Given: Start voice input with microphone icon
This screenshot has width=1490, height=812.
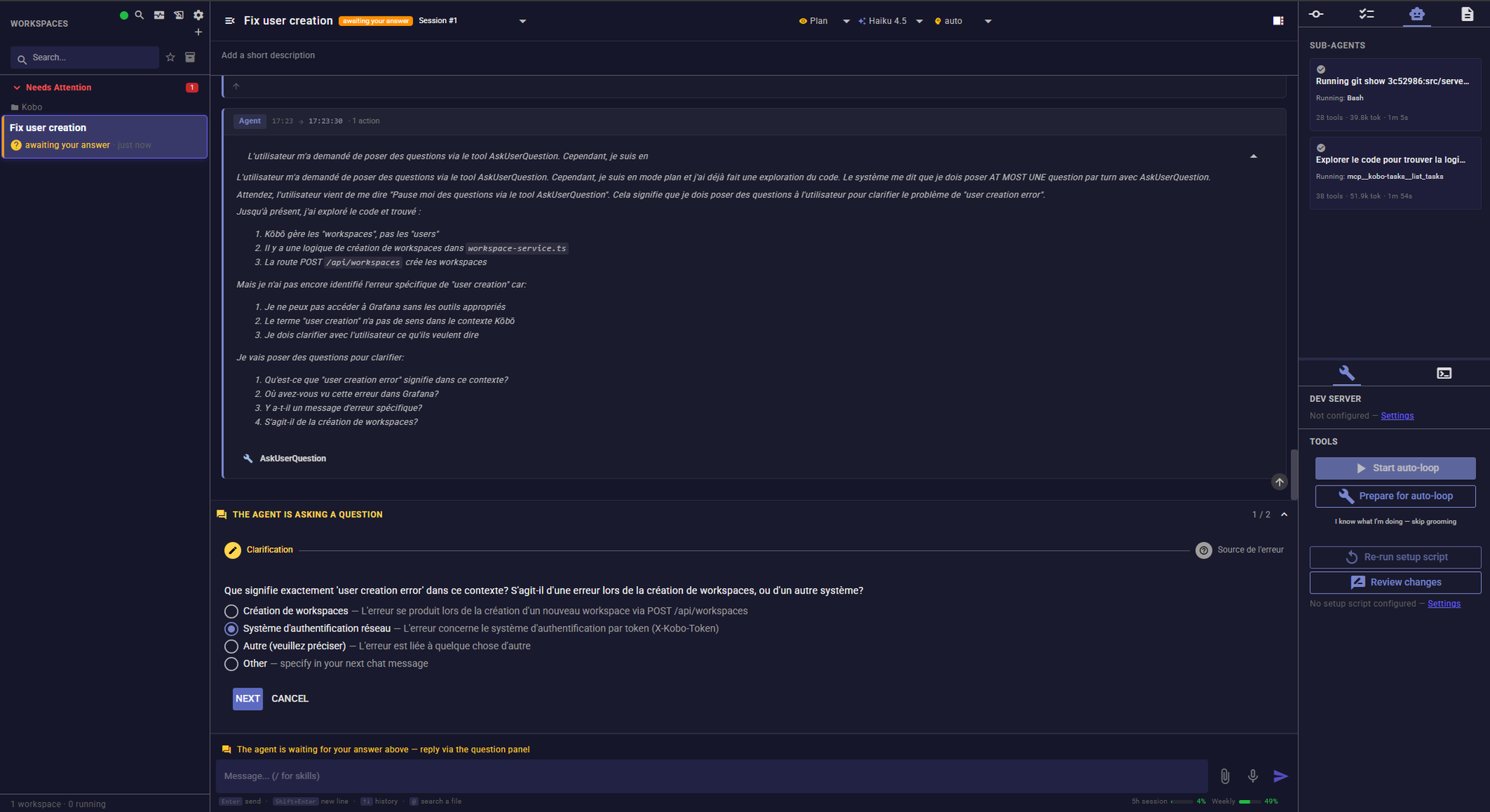Looking at the screenshot, I should coord(1253,776).
